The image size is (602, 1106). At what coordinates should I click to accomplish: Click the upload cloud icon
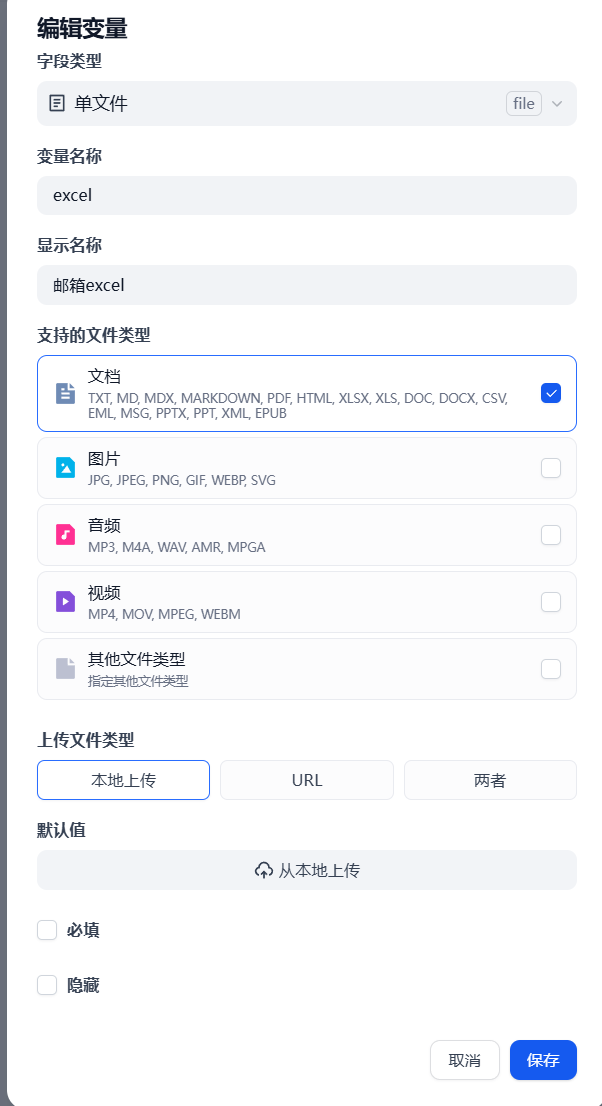264,870
